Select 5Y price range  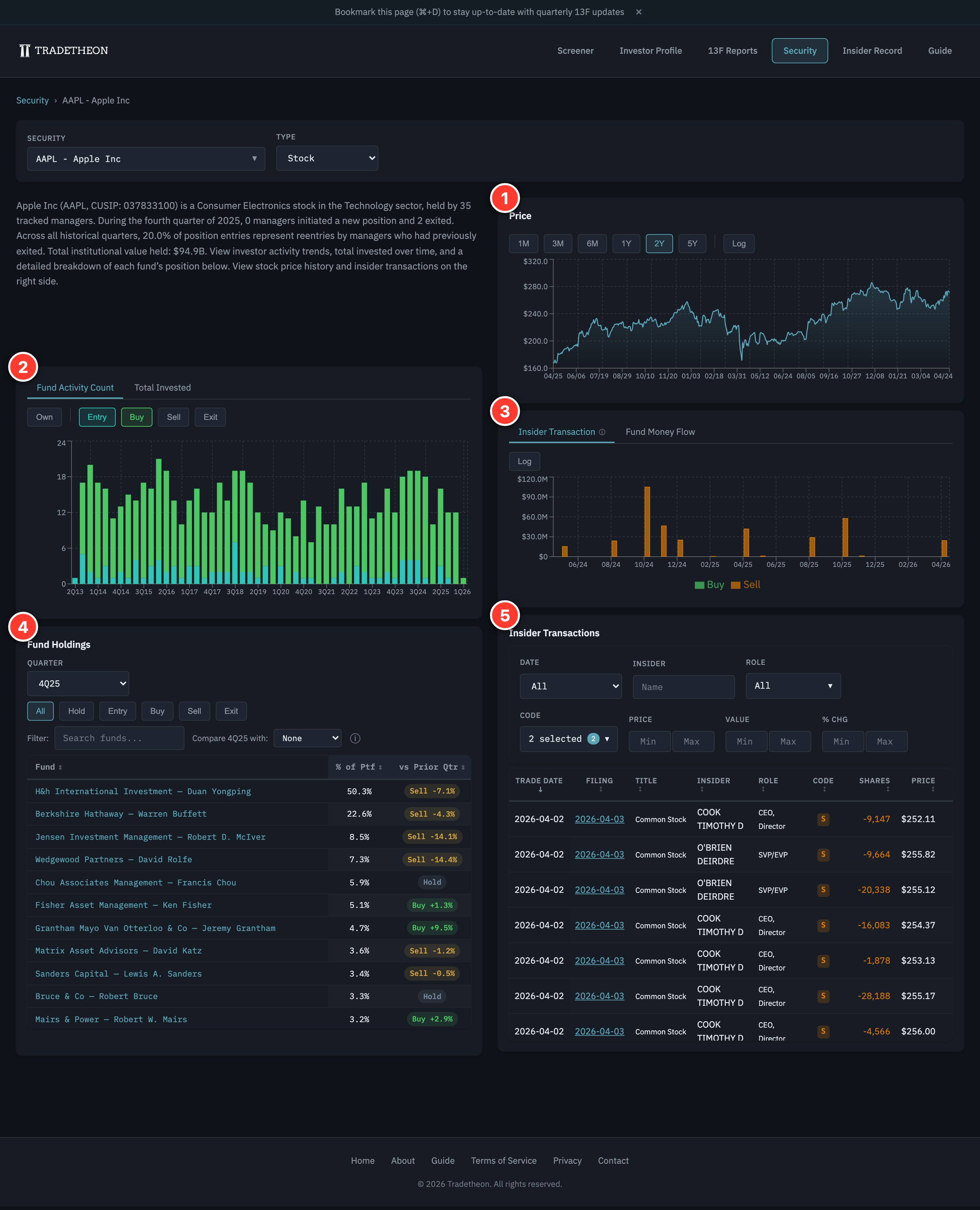click(692, 244)
